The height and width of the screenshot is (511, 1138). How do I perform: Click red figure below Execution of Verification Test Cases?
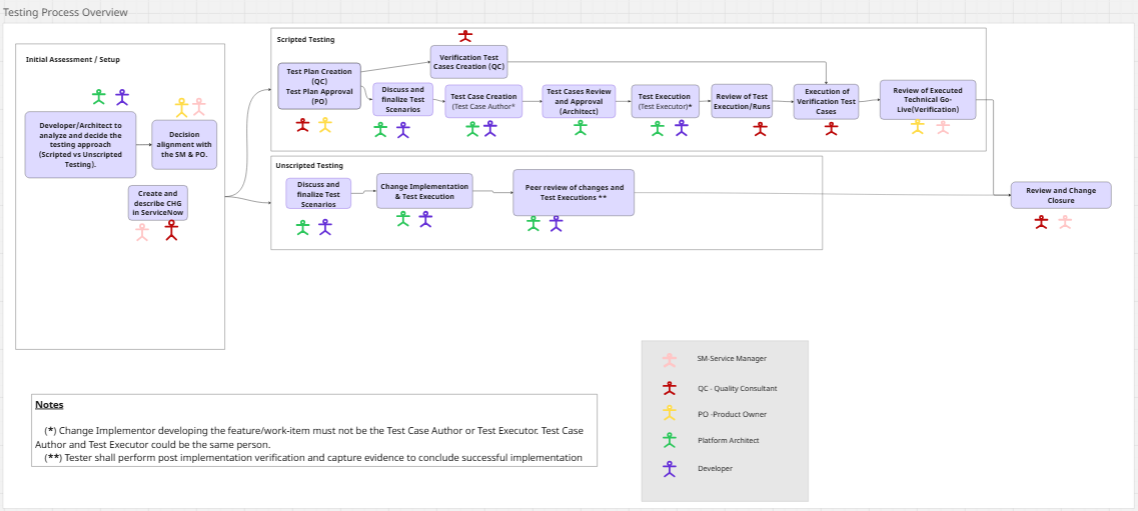[831, 128]
